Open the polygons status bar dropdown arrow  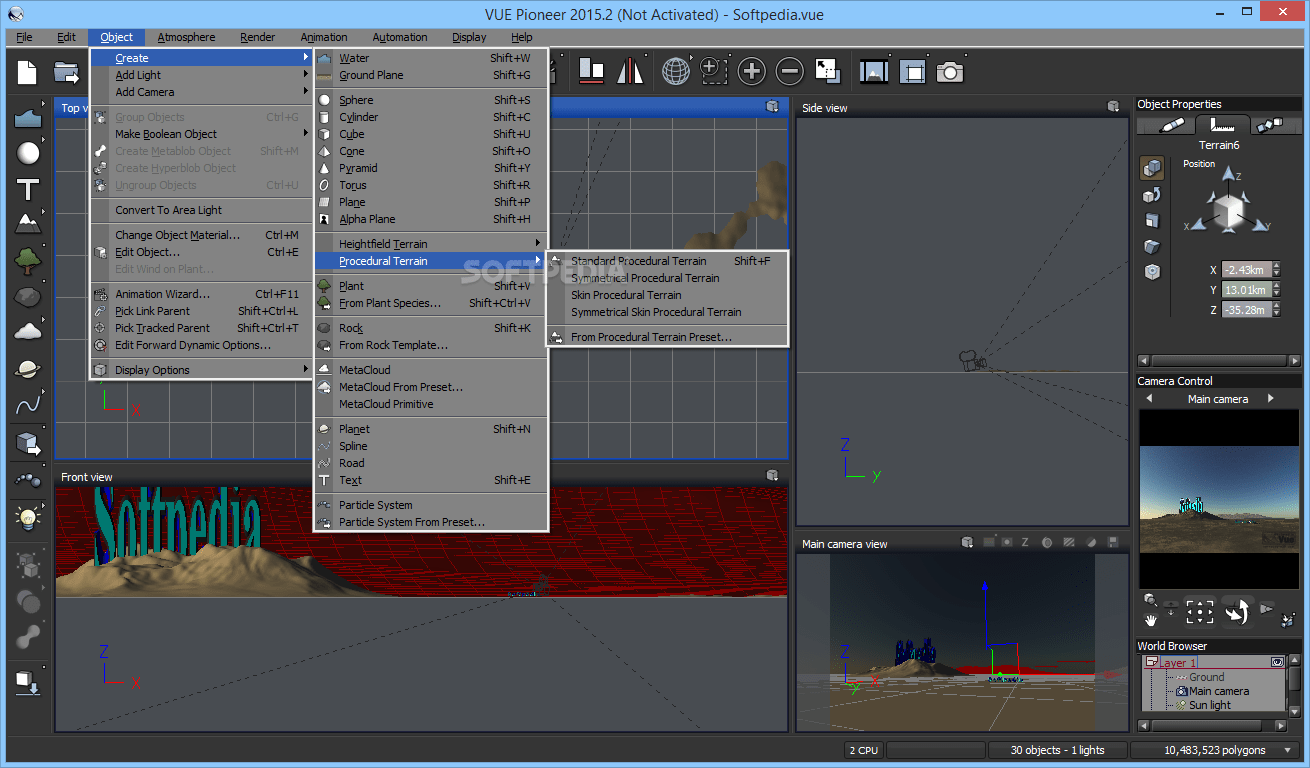1286,750
